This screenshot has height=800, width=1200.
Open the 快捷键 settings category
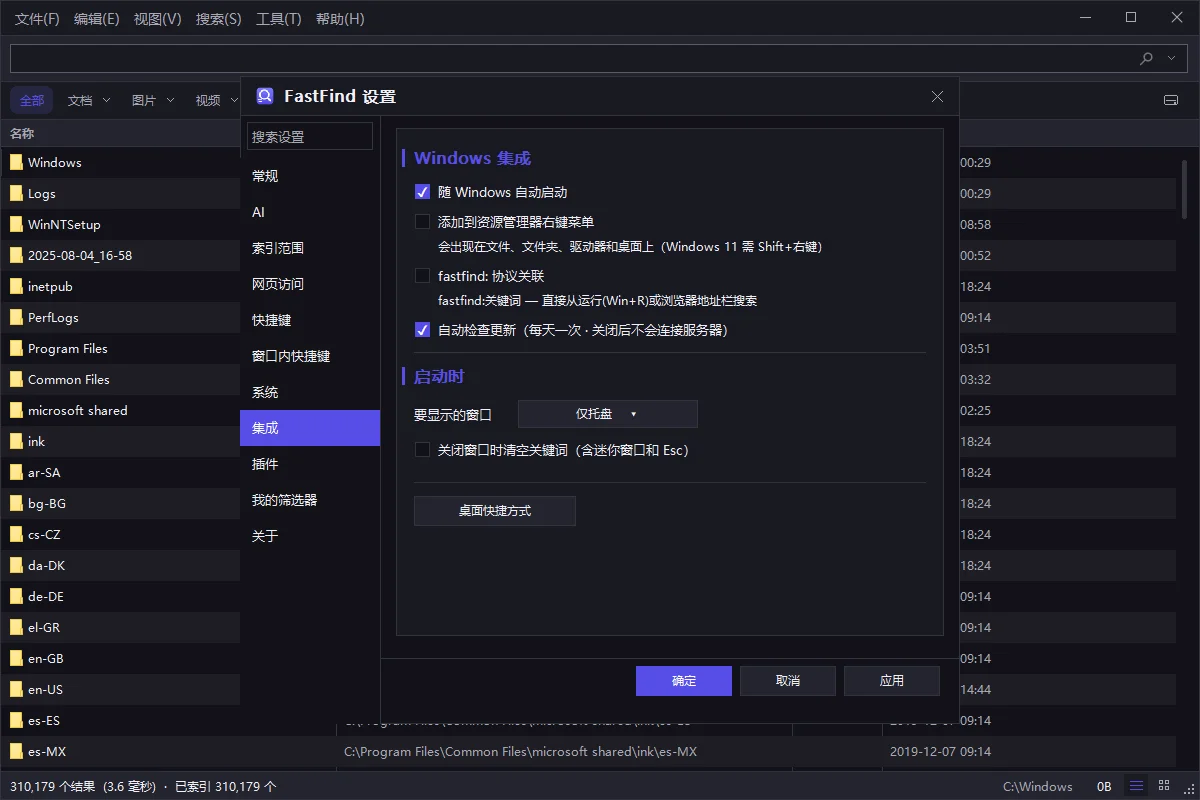[310, 320]
